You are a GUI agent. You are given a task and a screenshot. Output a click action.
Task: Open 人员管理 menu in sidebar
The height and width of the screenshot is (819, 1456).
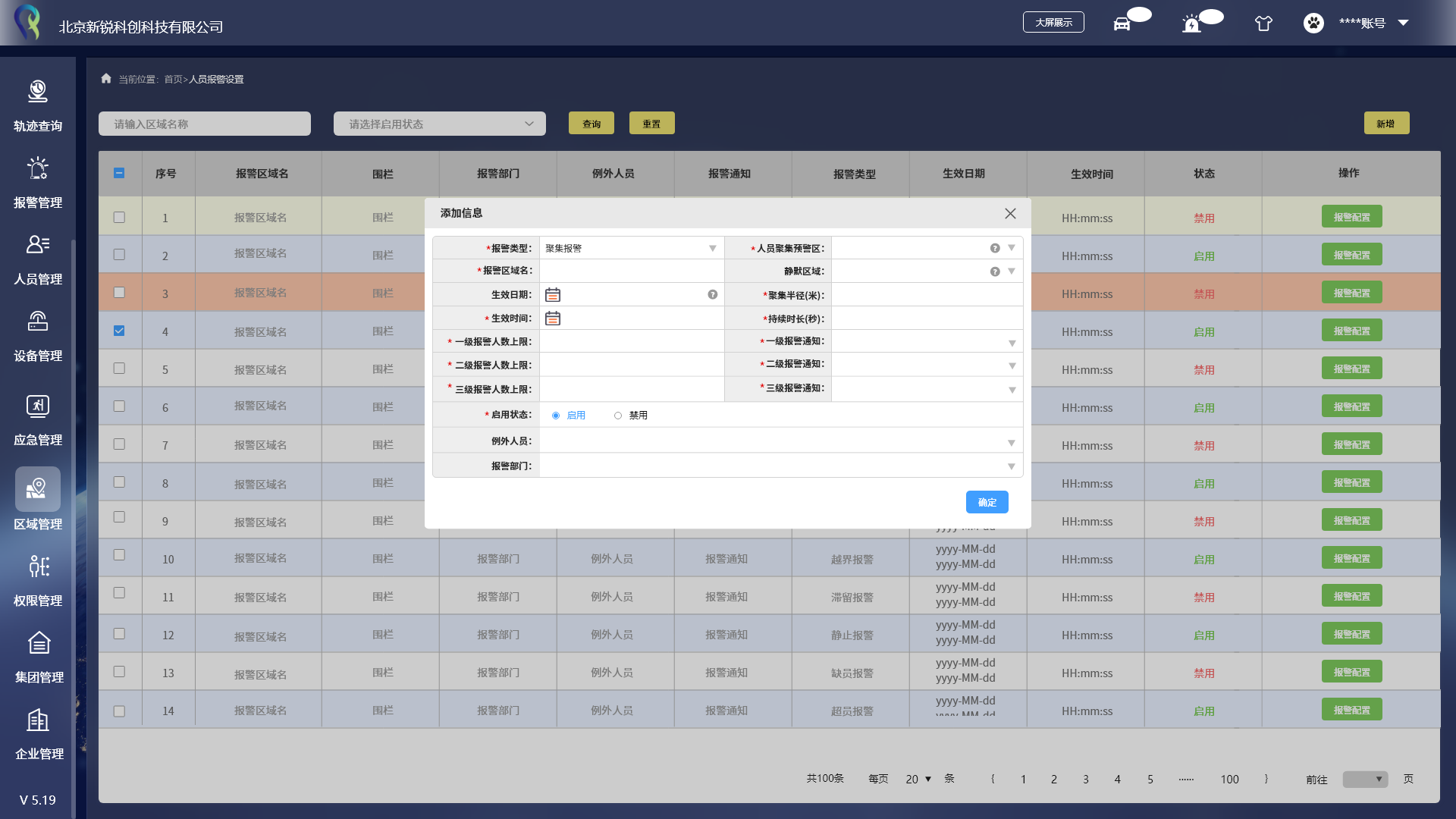38,245
